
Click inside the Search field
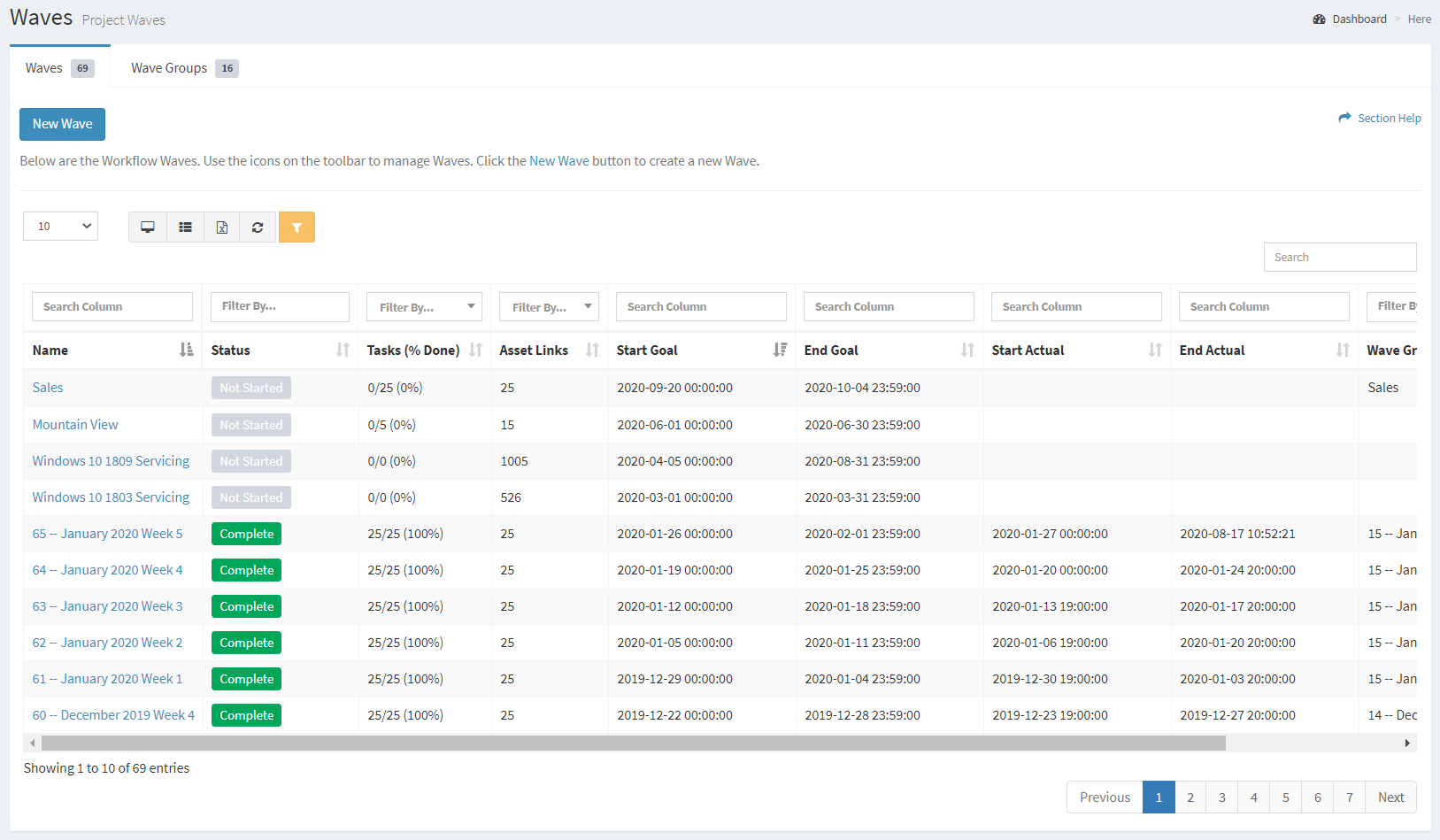1339,257
